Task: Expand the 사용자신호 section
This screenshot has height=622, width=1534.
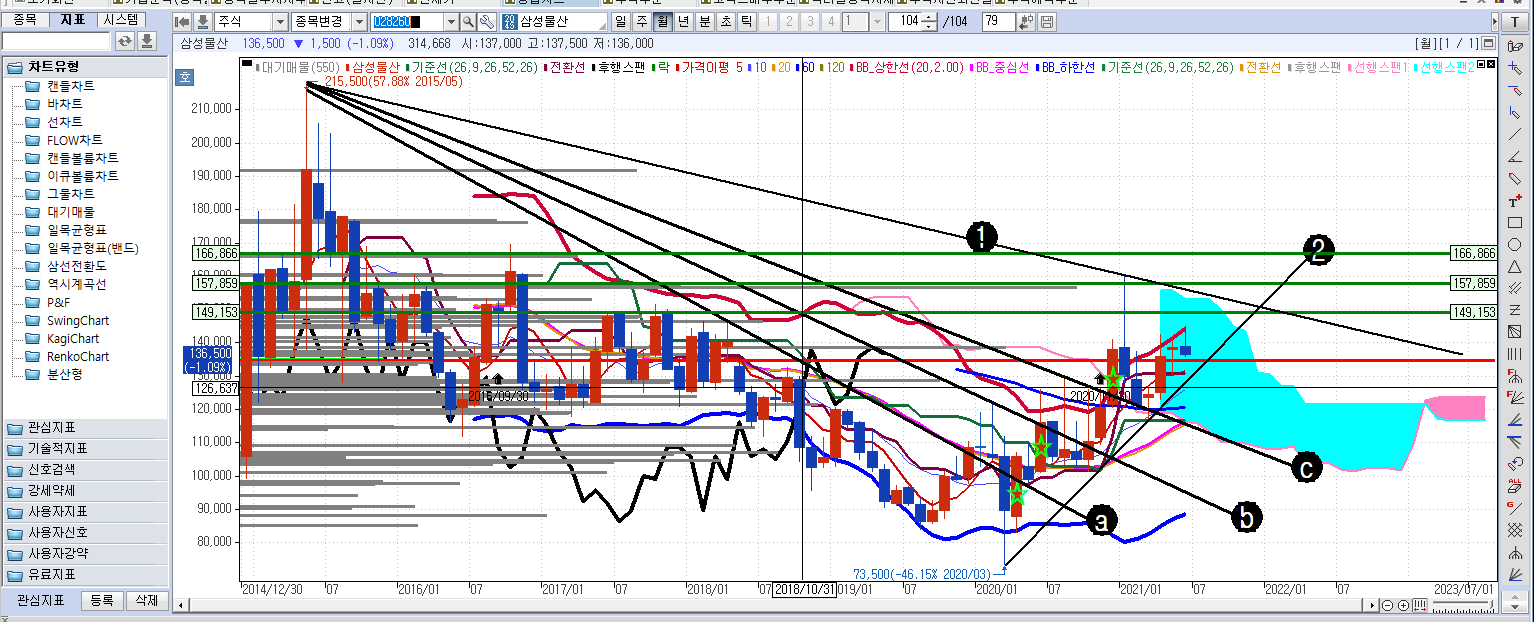Action: (x=84, y=532)
